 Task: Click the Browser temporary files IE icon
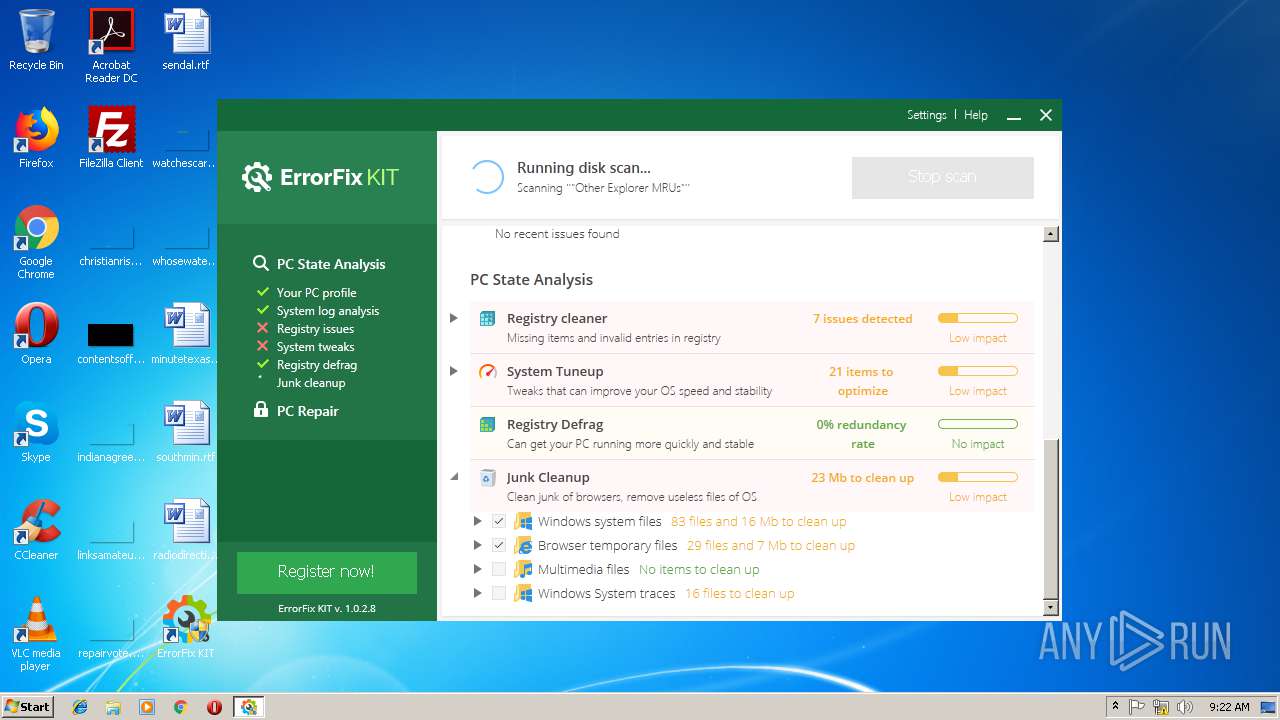523,545
